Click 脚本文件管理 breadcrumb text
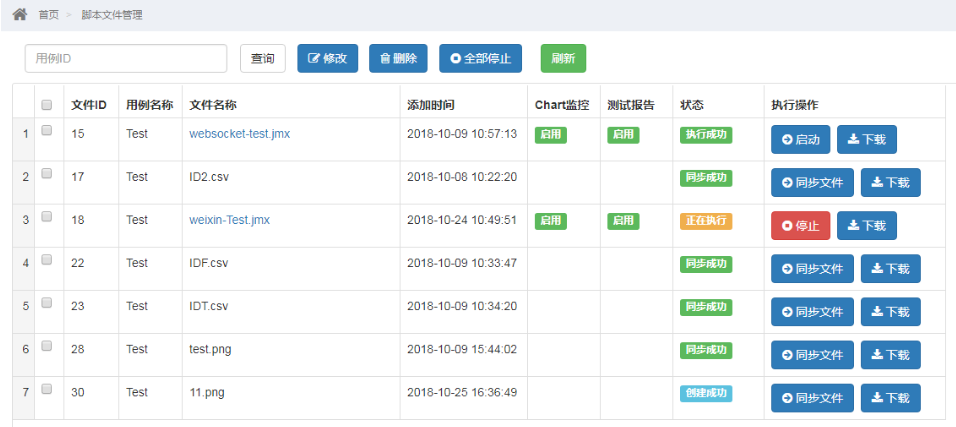Image resolution: width=956 pixels, height=427 pixels. (x=112, y=15)
